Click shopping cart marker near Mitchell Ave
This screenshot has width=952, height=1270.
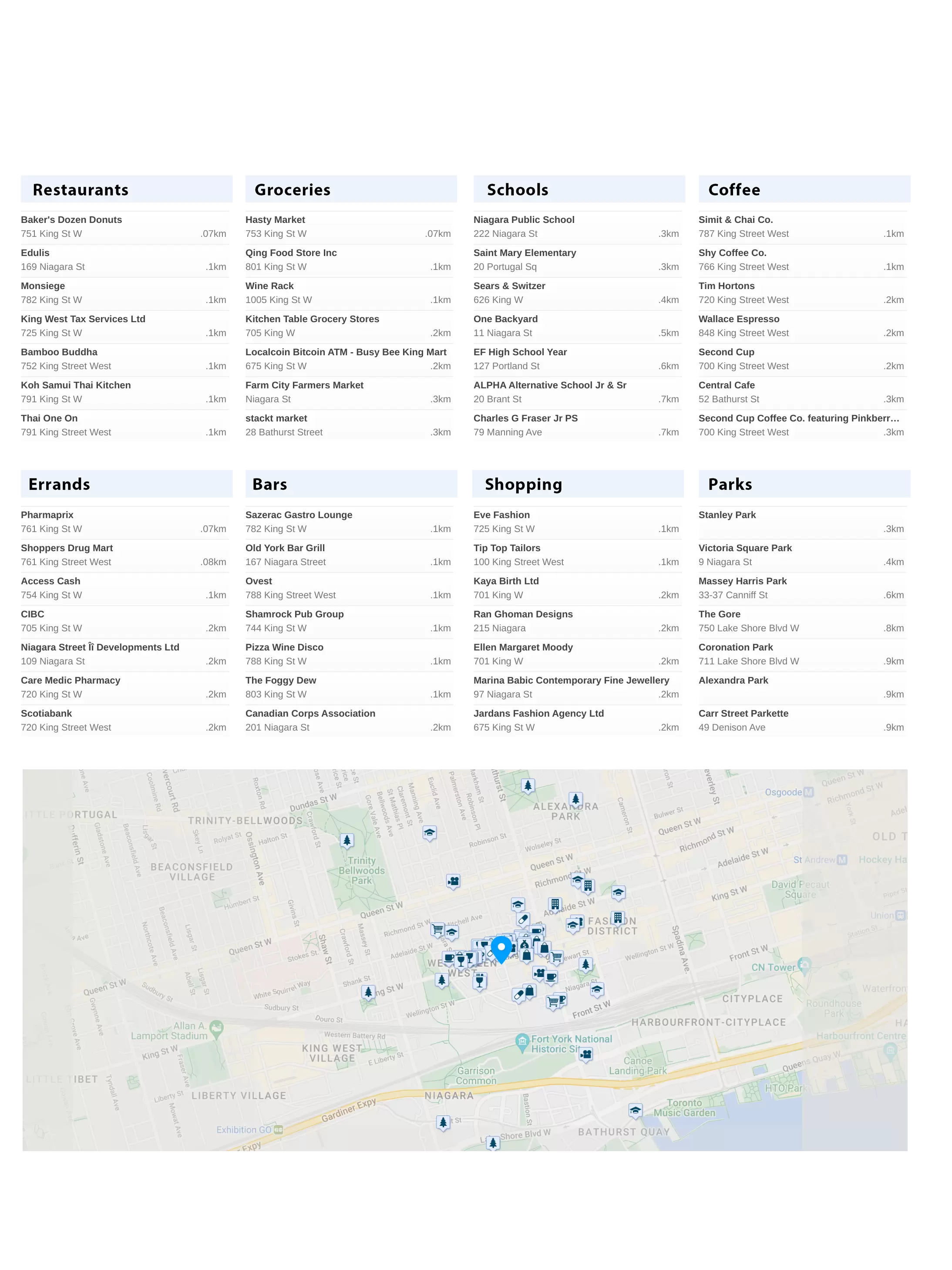pyautogui.click(x=437, y=928)
